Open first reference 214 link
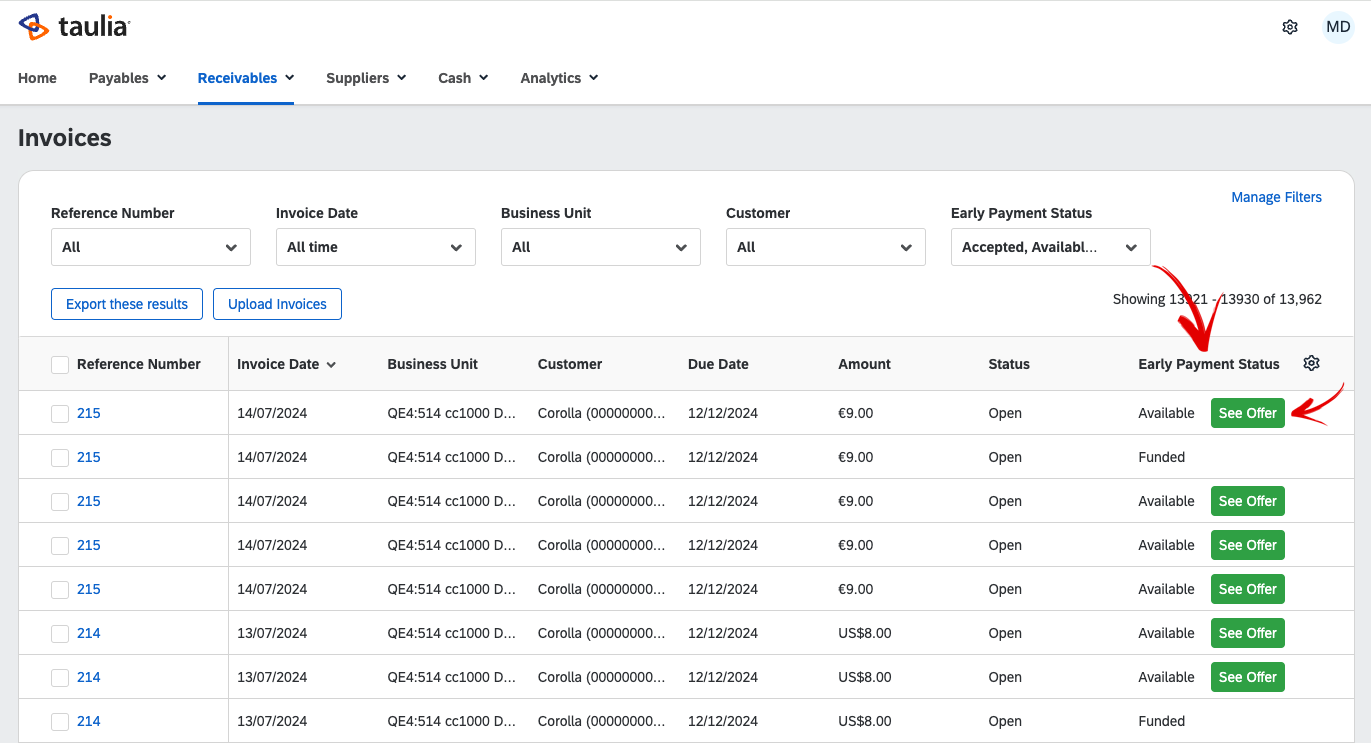The height and width of the screenshot is (743, 1371). tap(89, 633)
